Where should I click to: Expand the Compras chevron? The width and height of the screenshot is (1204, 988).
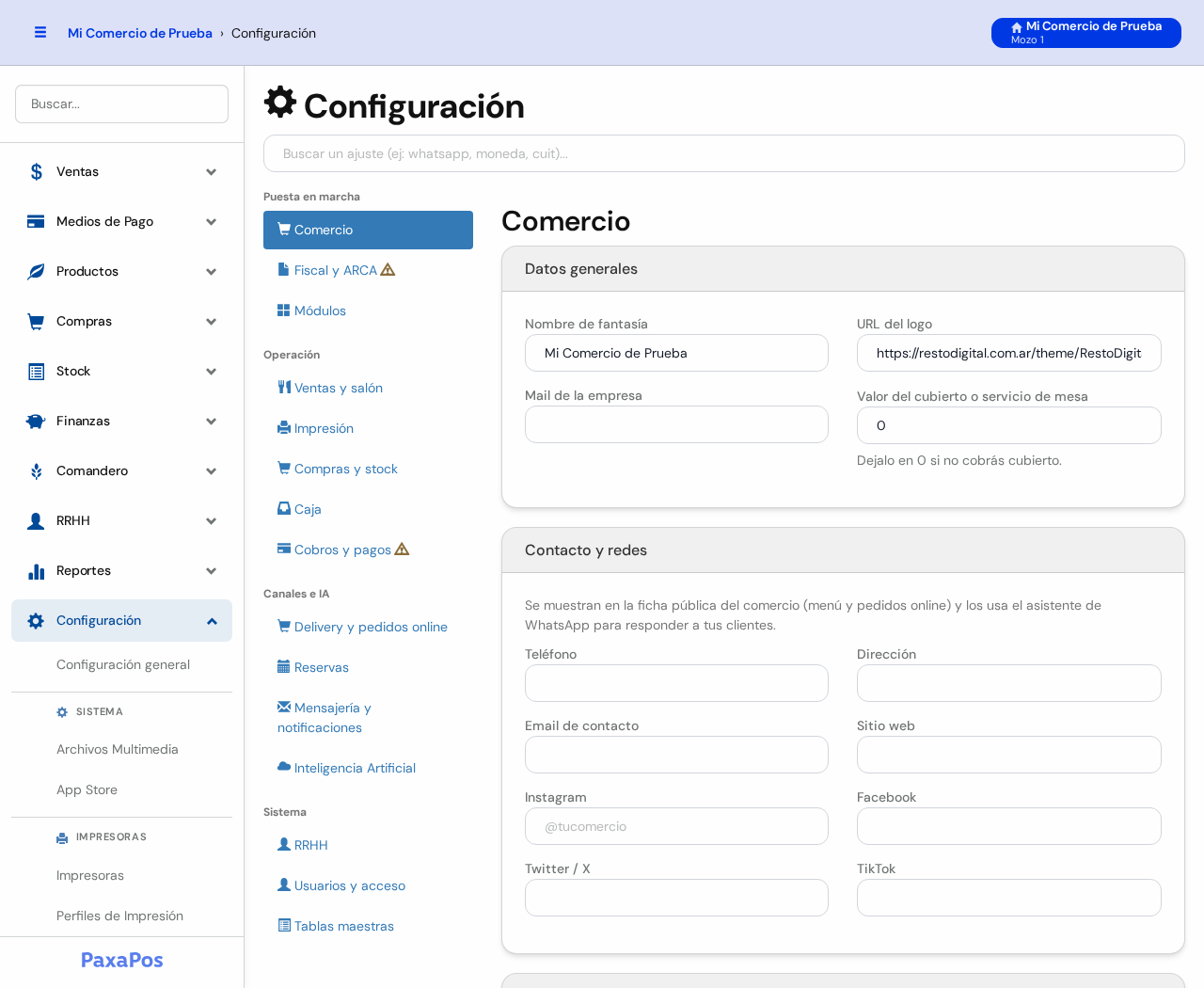coord(212,322)
